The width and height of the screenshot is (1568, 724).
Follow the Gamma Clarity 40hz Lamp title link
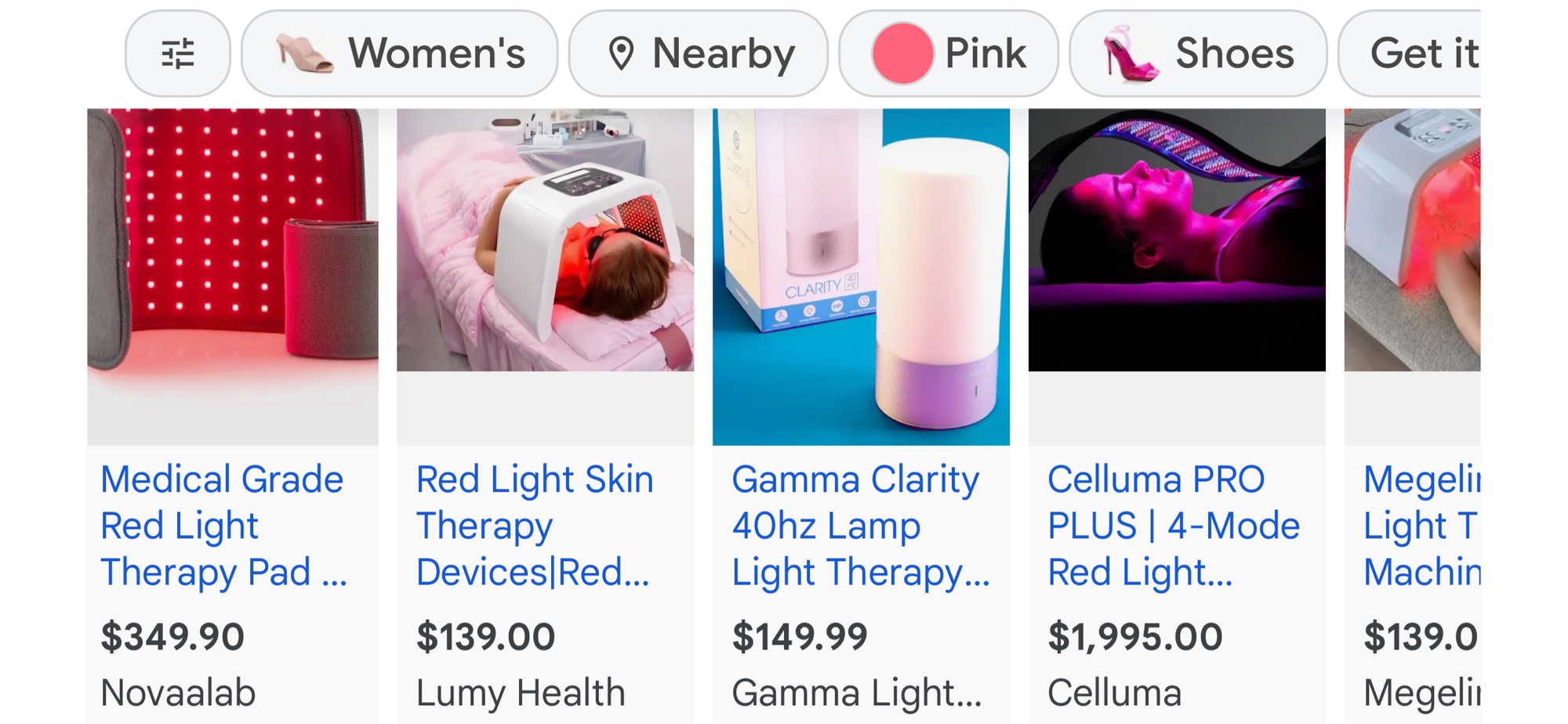coord(859,525)
